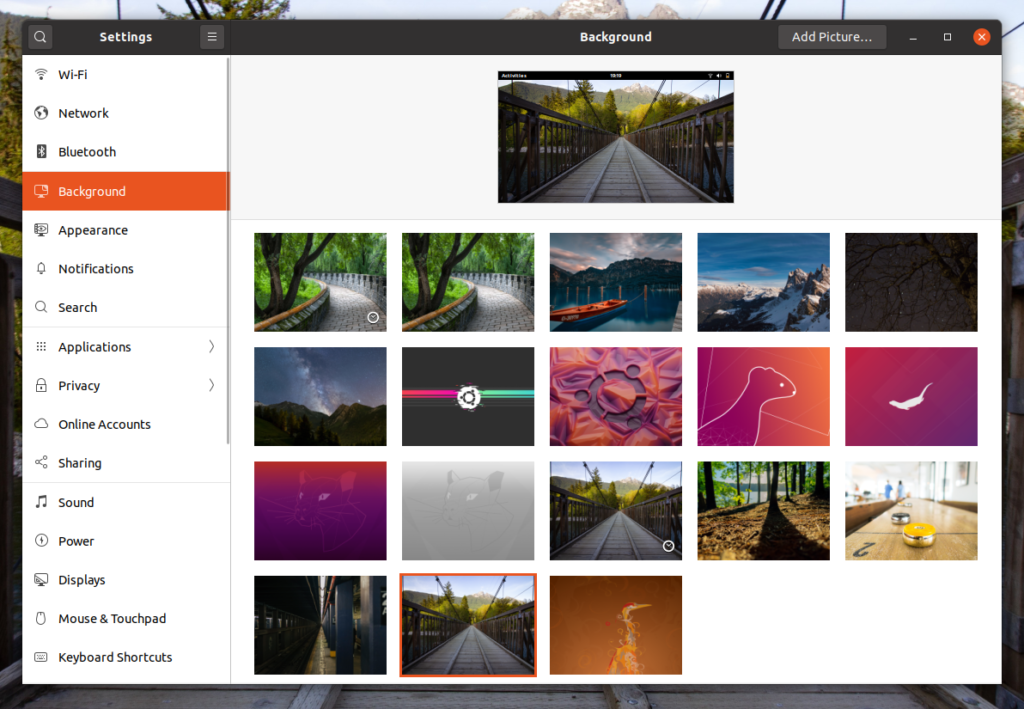Click the Add Picture button

click(831, 37)
